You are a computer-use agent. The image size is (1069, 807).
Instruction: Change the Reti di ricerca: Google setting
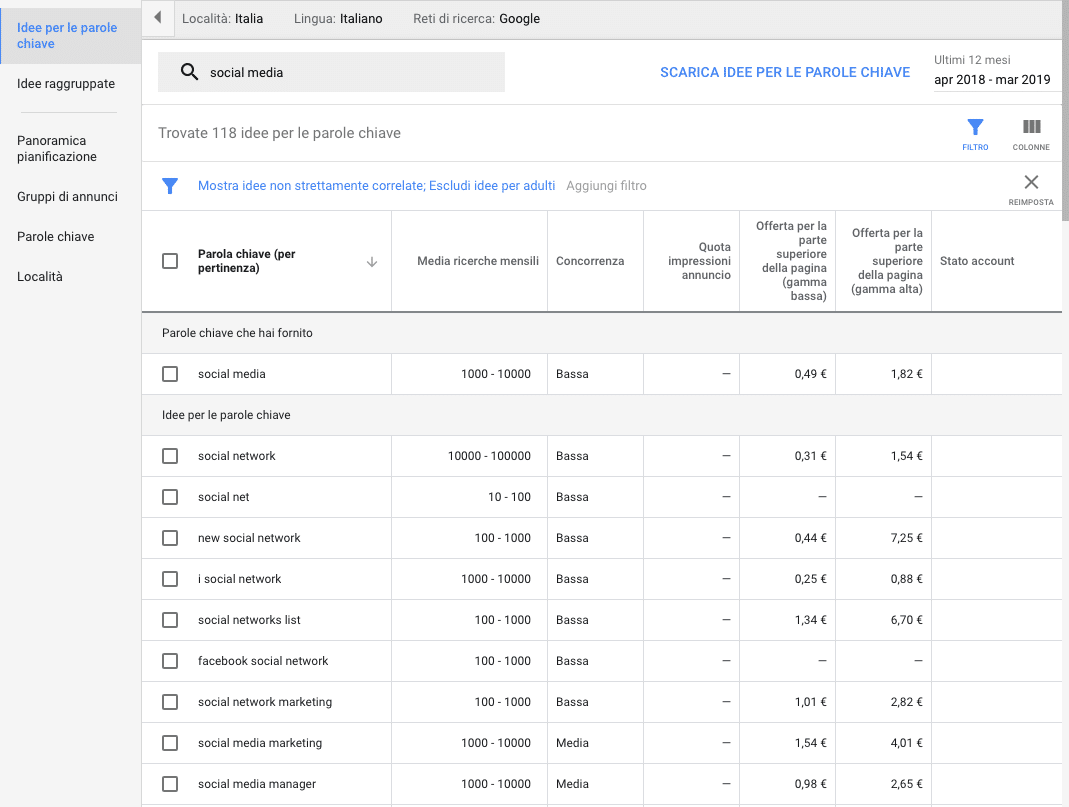[477, 18]
